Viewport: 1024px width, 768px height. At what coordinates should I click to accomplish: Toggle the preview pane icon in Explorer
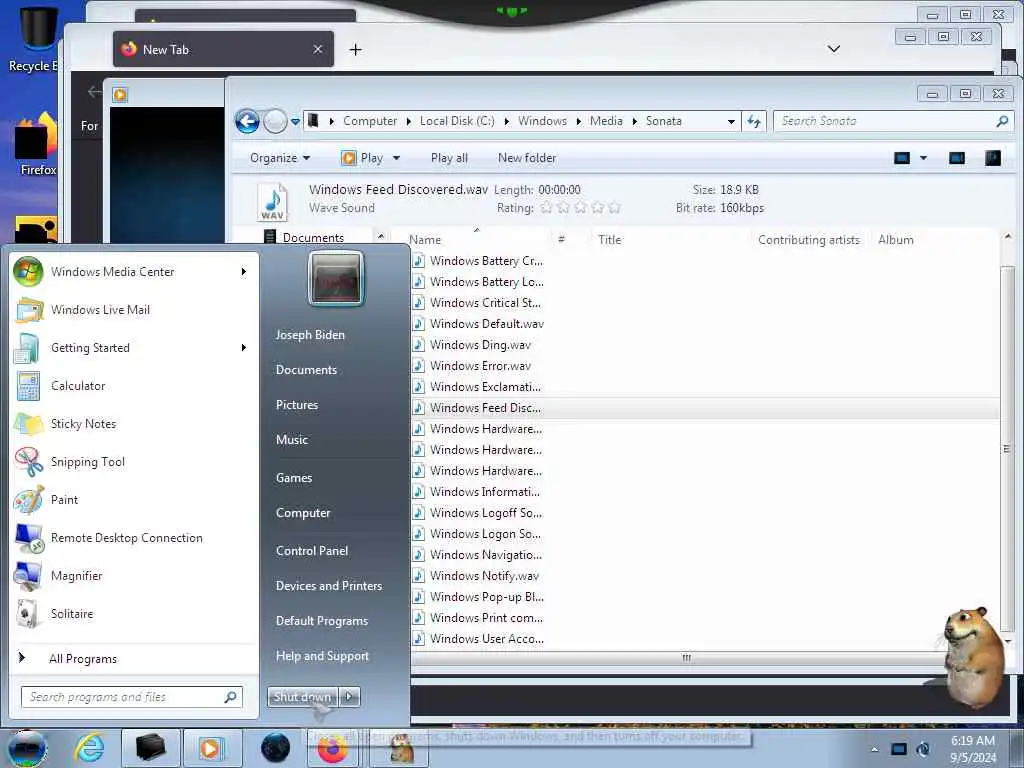pyautogui.click(x=957, y=158)
